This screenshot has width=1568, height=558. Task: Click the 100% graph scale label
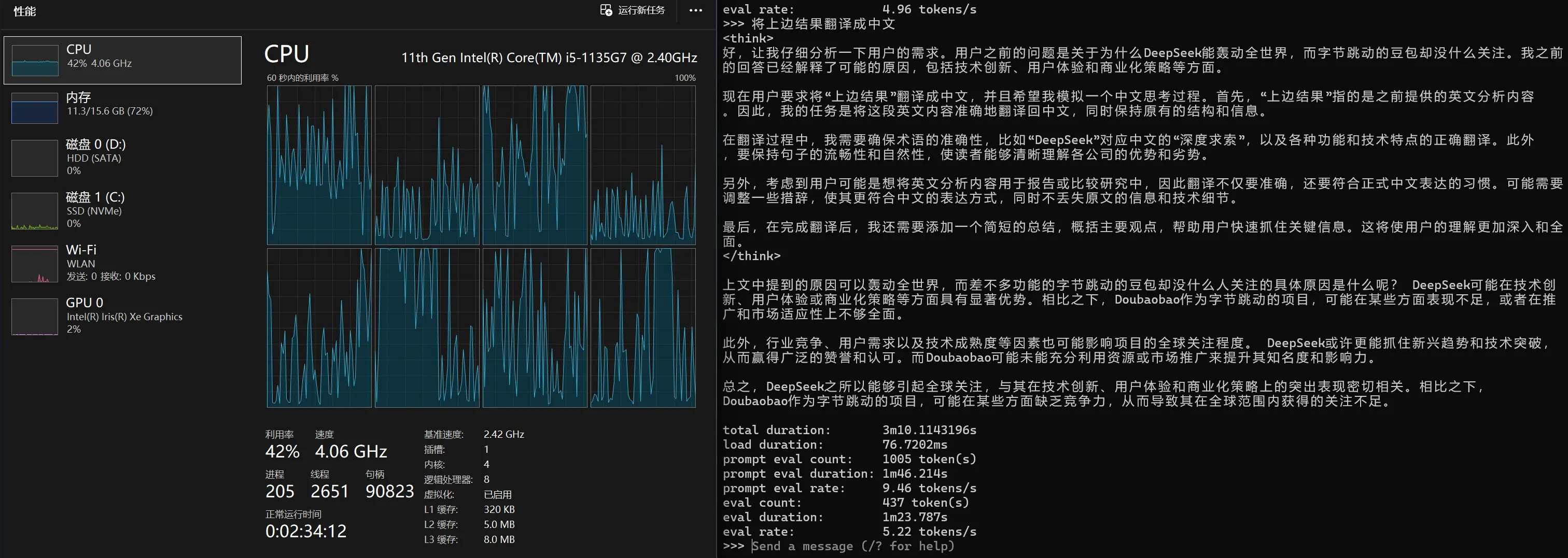685,78
